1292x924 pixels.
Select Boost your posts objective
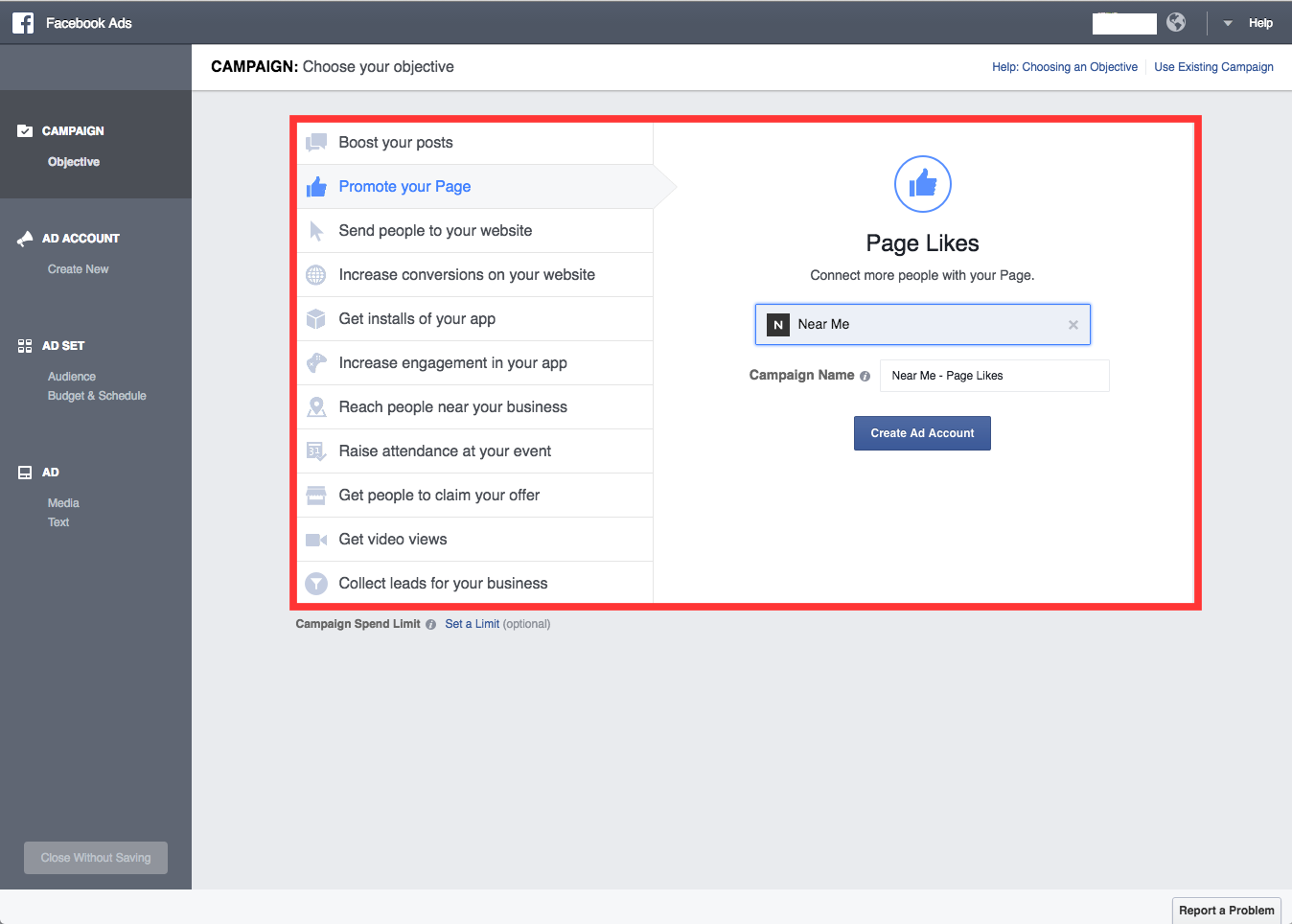[x=475, y=143]
